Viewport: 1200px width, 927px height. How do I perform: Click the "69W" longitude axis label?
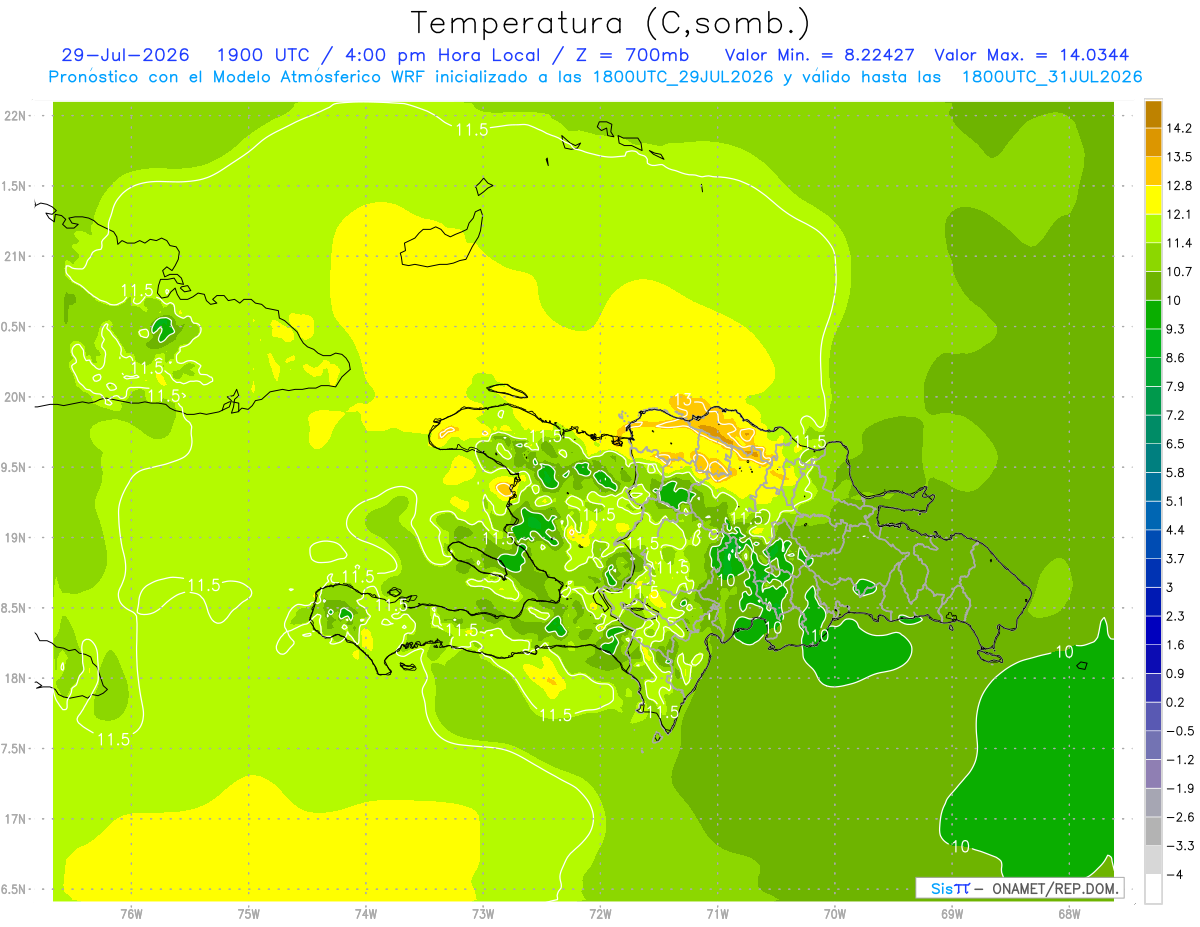(952, 914)
